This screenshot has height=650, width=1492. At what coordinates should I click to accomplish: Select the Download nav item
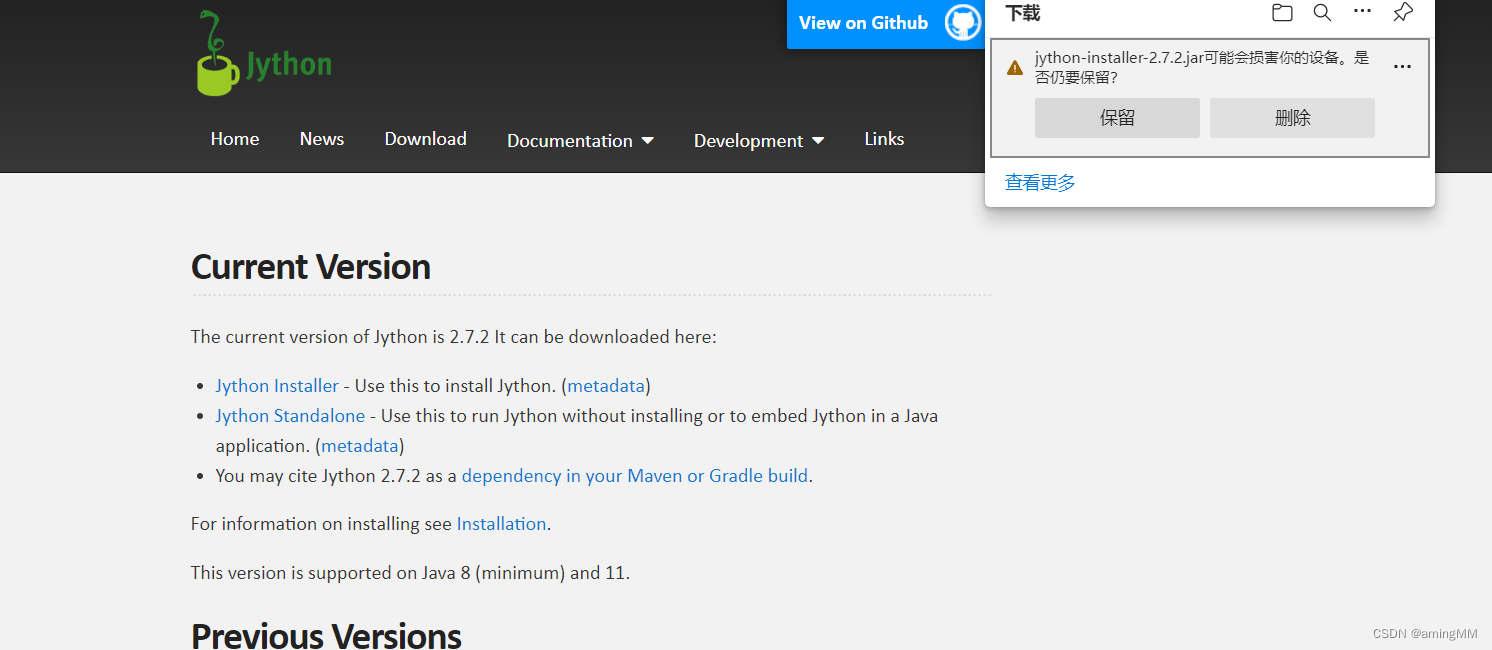[x=425, y=139]
